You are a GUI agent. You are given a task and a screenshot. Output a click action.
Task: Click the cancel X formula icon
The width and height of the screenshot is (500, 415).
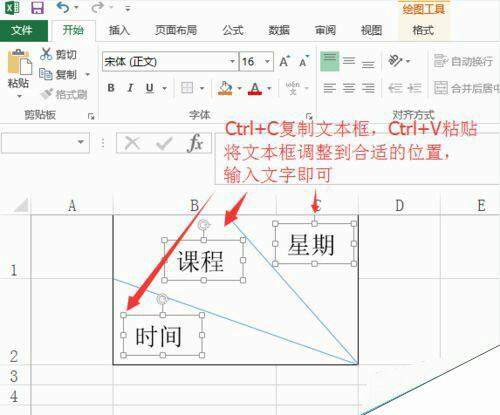132,143
